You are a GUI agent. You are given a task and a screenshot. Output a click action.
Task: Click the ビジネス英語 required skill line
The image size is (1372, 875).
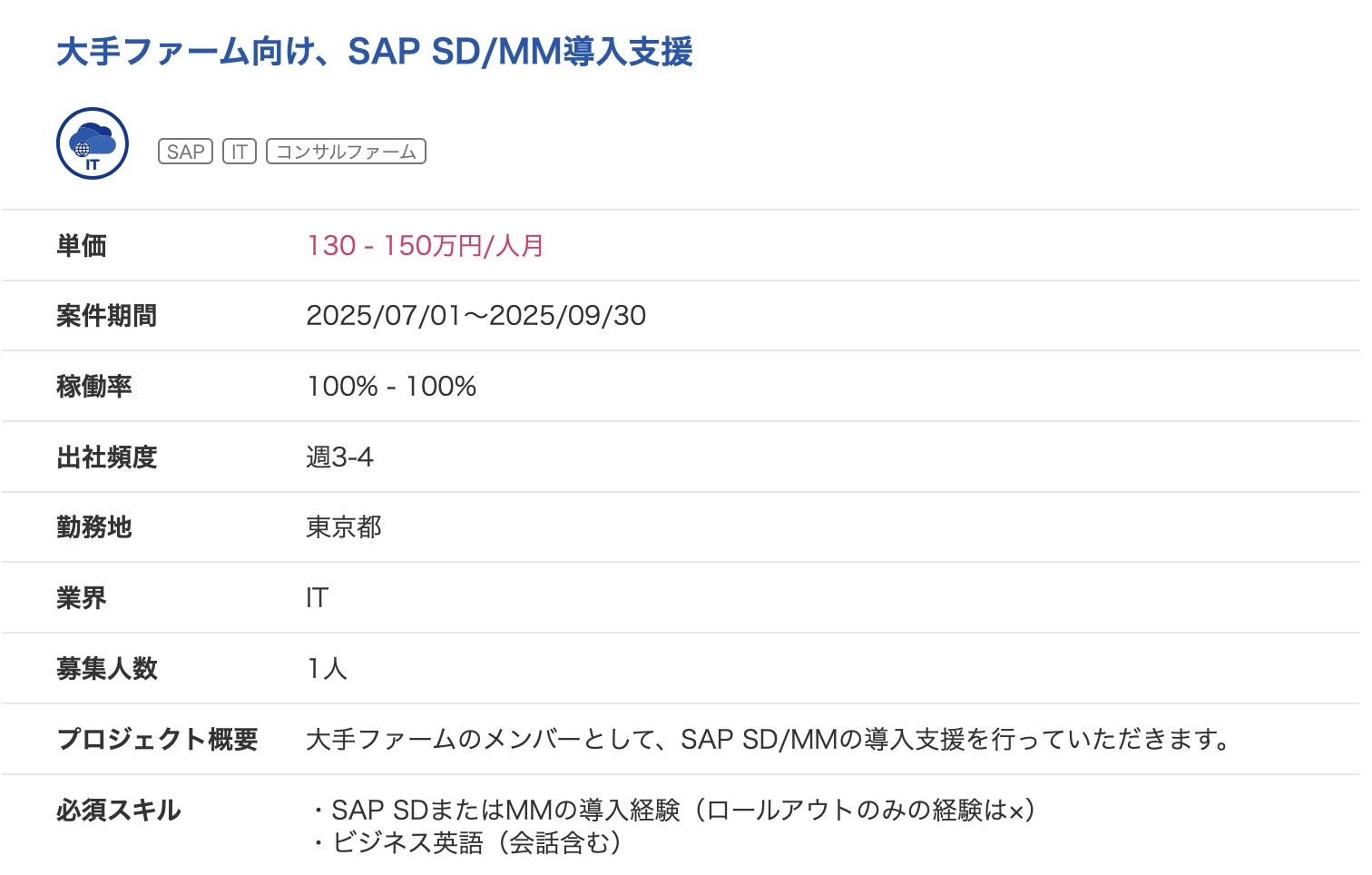pyautogui.click(x=466, y=843)
